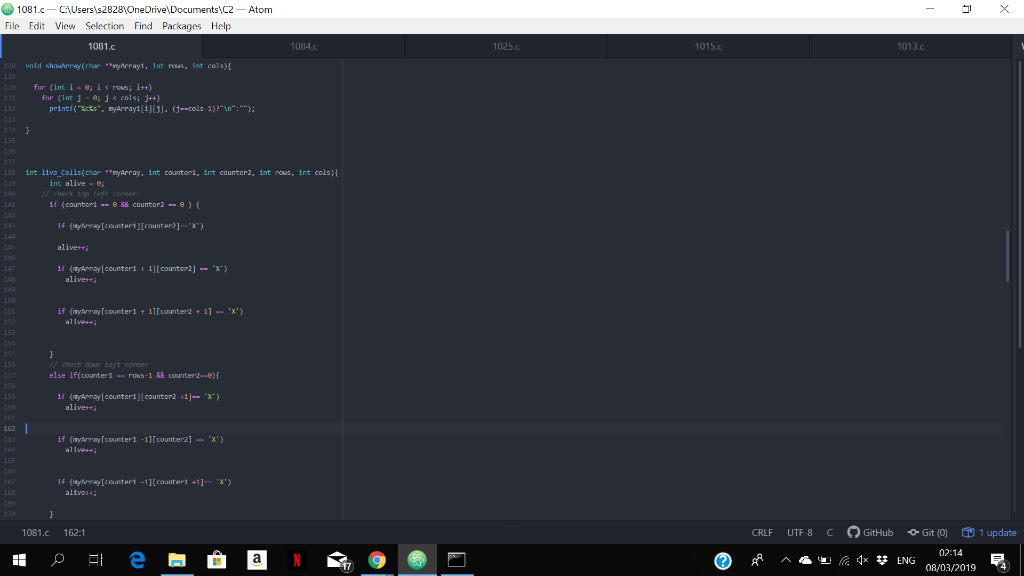Select the Atom icon on the taskbar
This screenshot has width=1024, height=576.
tap(416, 561)
